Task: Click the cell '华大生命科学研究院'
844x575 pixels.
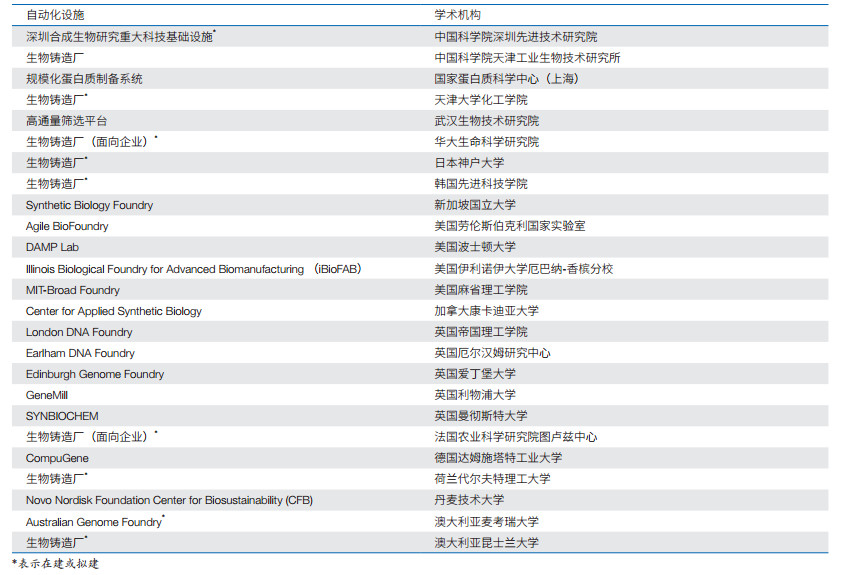Action: (x=487, y=142)
